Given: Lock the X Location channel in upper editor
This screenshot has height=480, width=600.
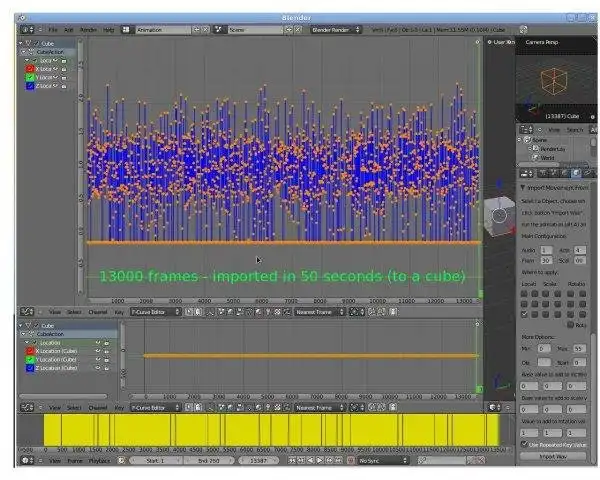Looking at the screenshot, I should click(x=64, y=69).
